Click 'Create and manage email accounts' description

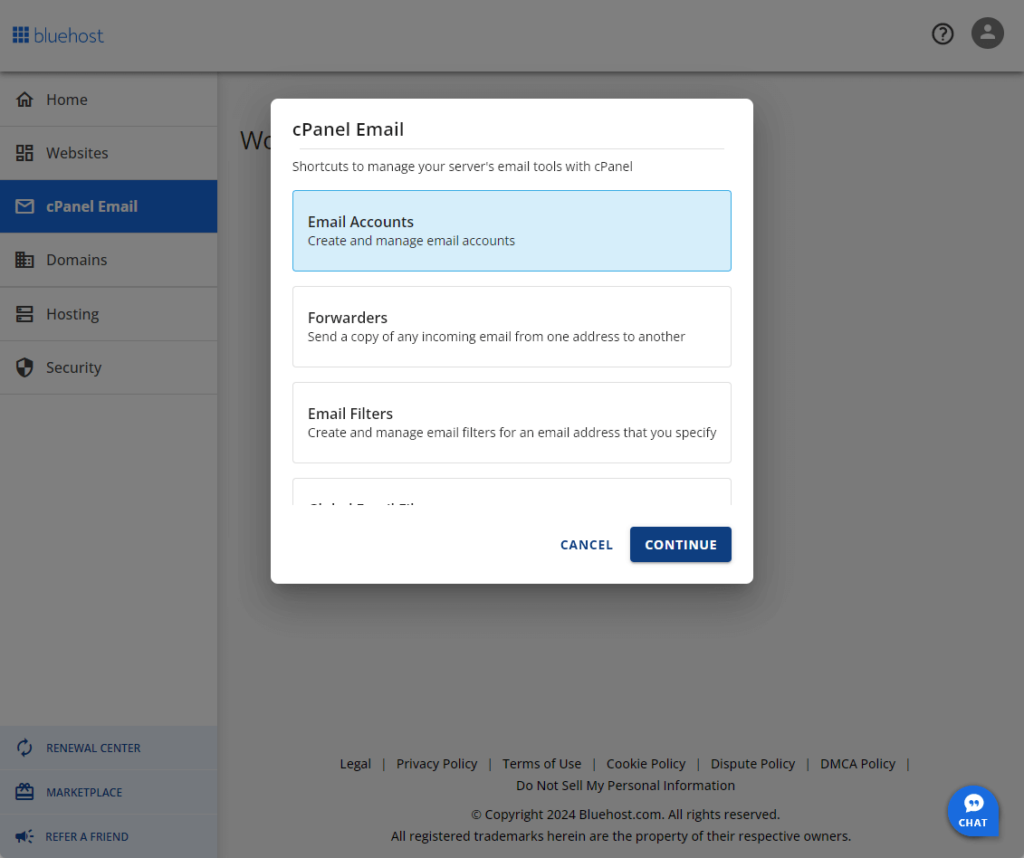click(411, 241)
